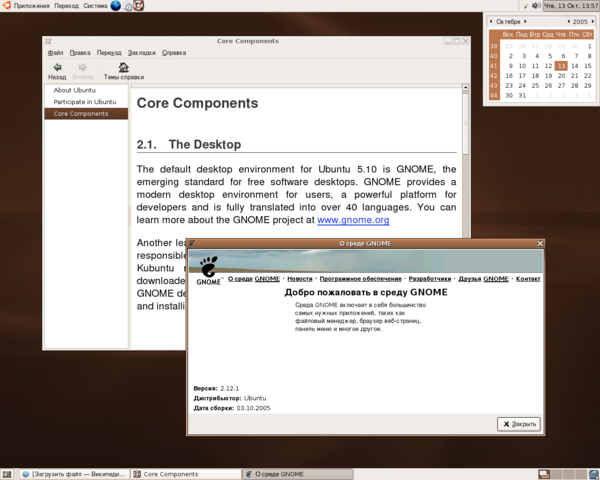The height and width of the screenshot is (480, 600).
Task: Click the GNOME foot logo in About dialog
Action: click(x=208, y=267)
